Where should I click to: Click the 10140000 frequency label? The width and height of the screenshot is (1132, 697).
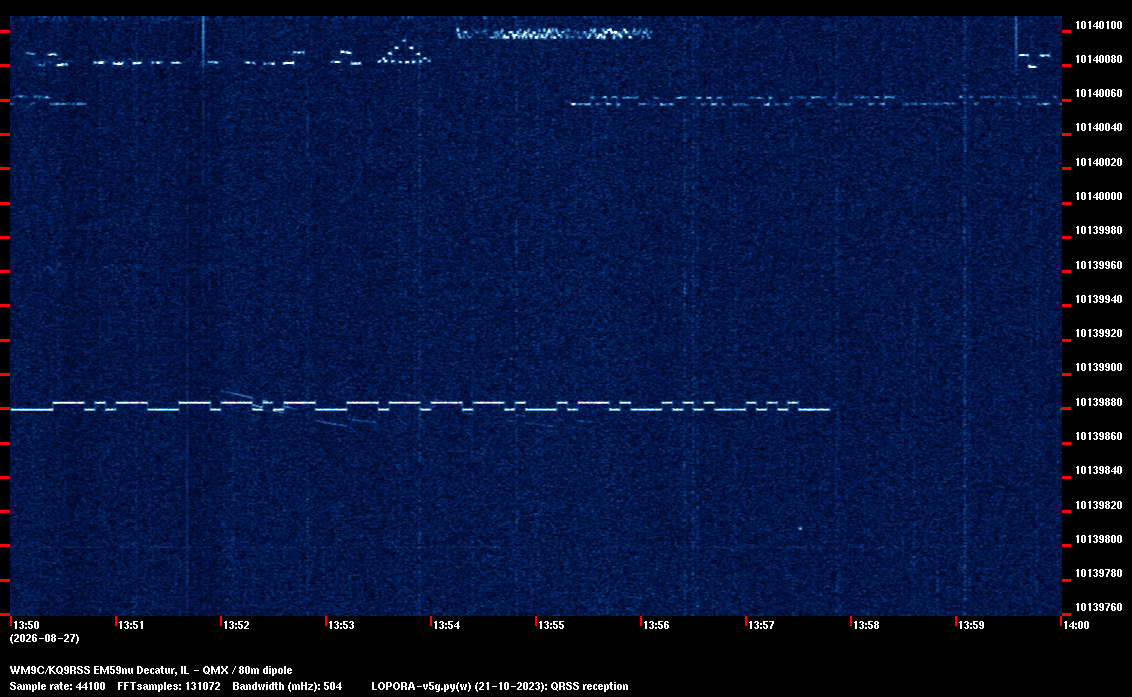coord(1099,196)
